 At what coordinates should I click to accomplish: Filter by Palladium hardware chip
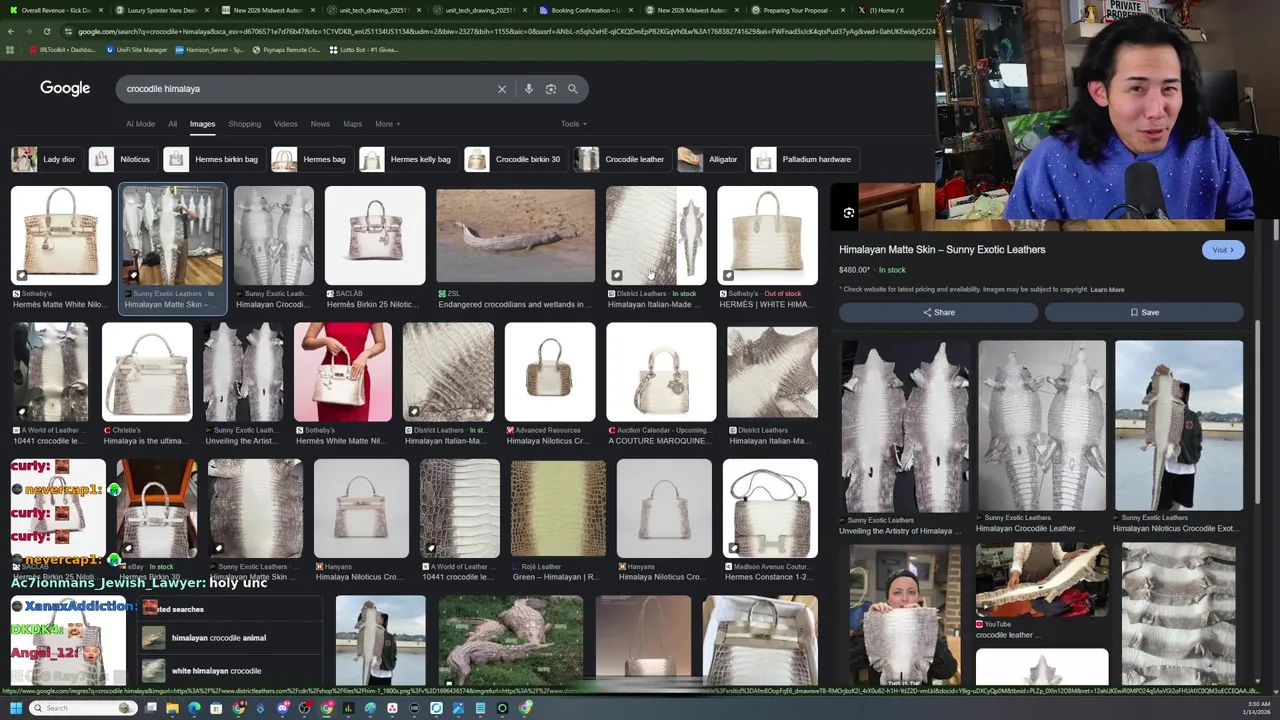pos(803,159)
